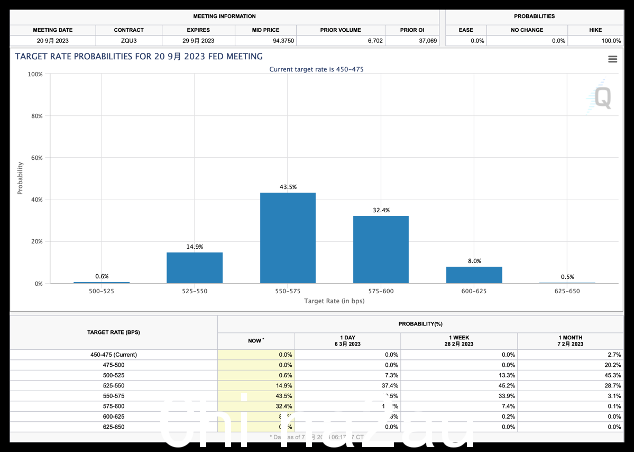
Task: Select the 600-625 bar labeled 8.0%
Action: tap(474, 275)
